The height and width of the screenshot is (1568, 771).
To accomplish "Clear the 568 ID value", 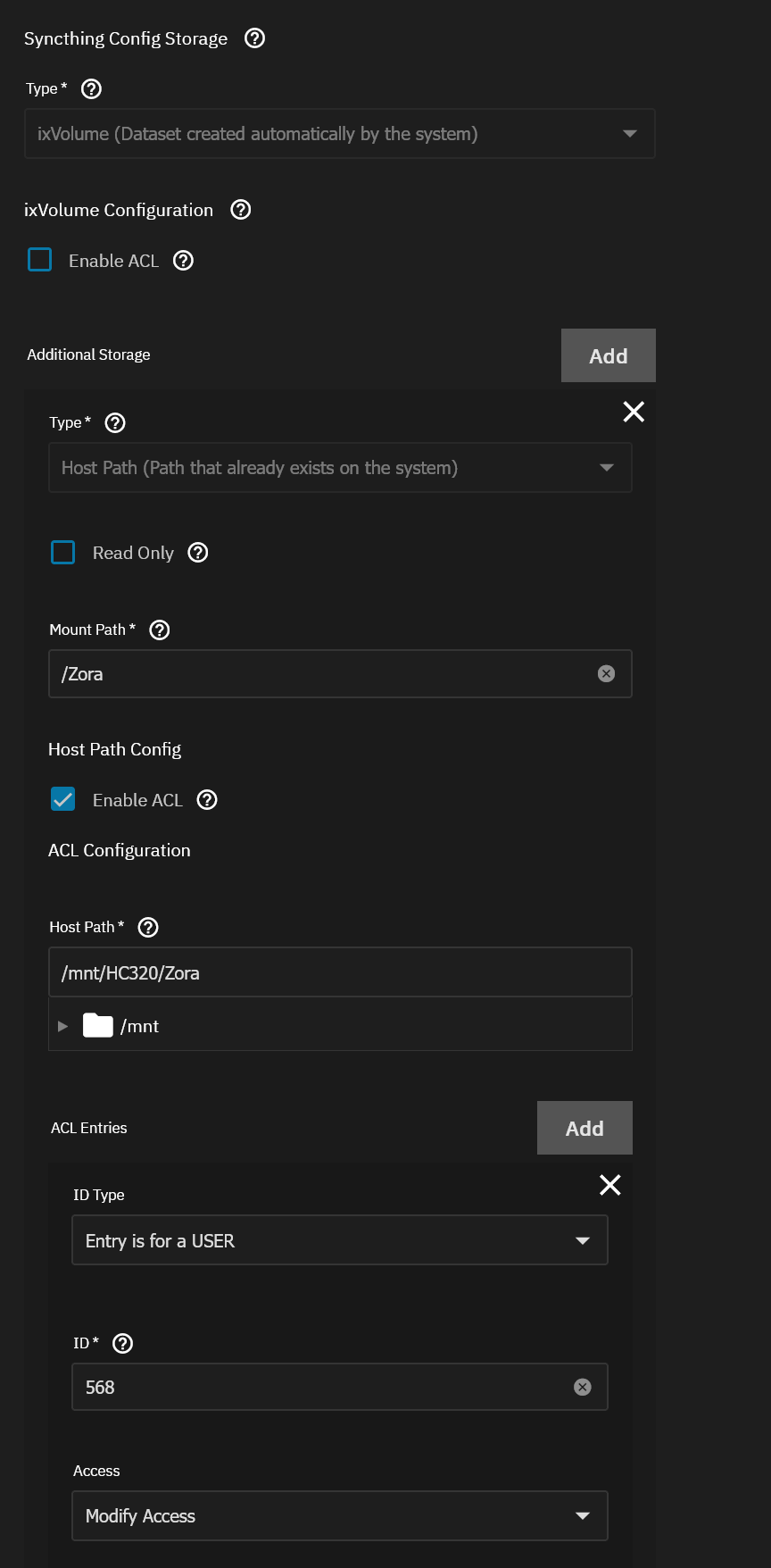I will [583, 1387].
